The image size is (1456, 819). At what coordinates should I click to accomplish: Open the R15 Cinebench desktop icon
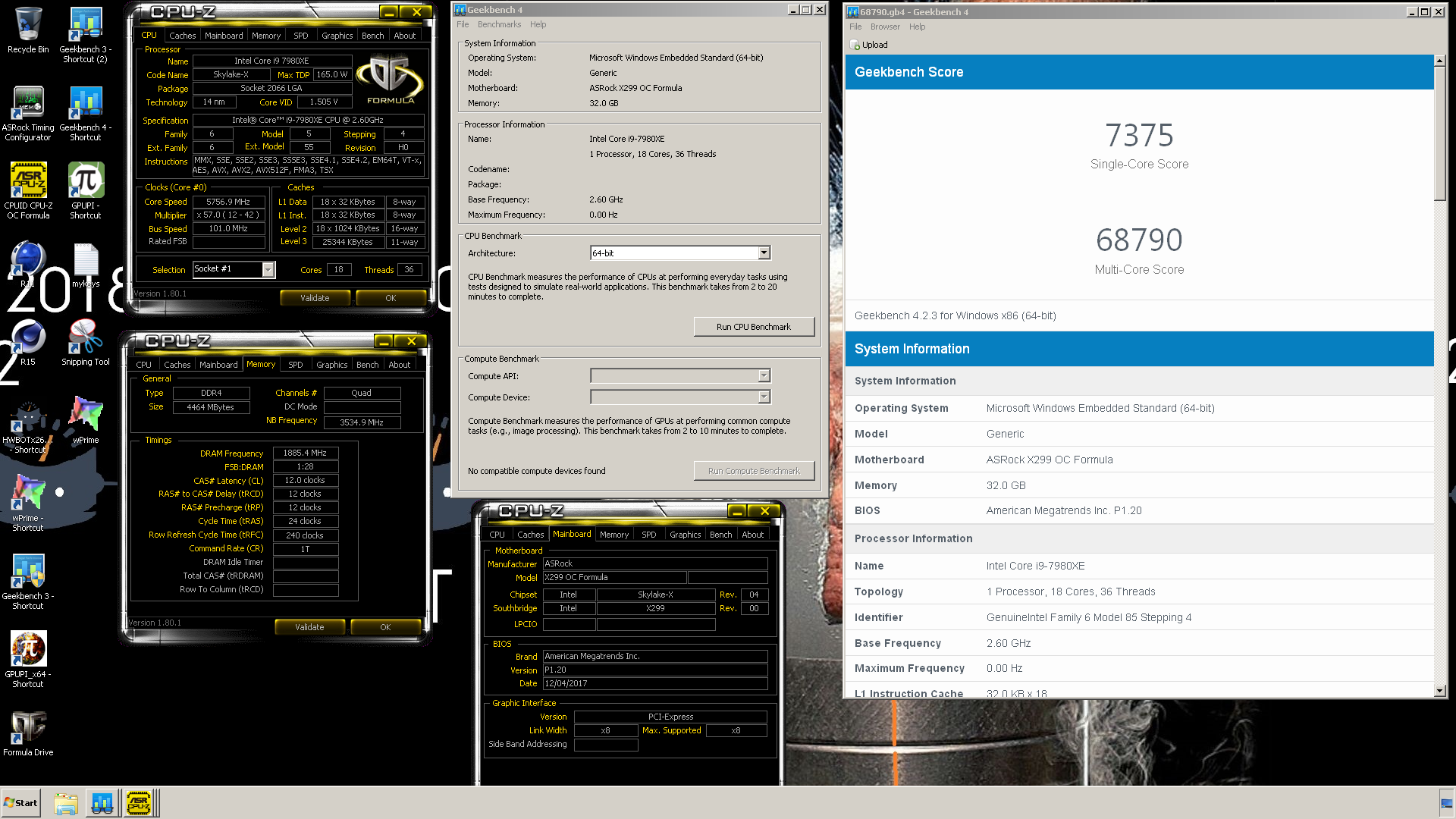(x=28, y=344)
